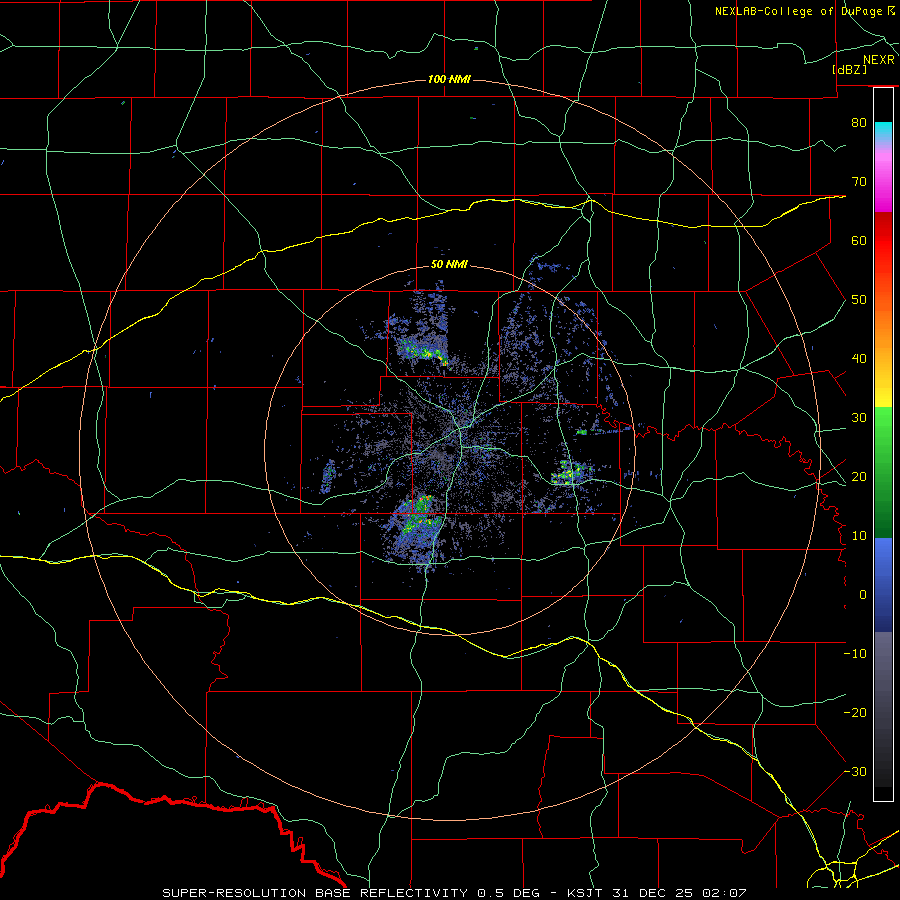Image resolution: width=900 pixels, height=900 pixels.
Task: Click the 10 dBZ scale value
Action: (859, 536)
